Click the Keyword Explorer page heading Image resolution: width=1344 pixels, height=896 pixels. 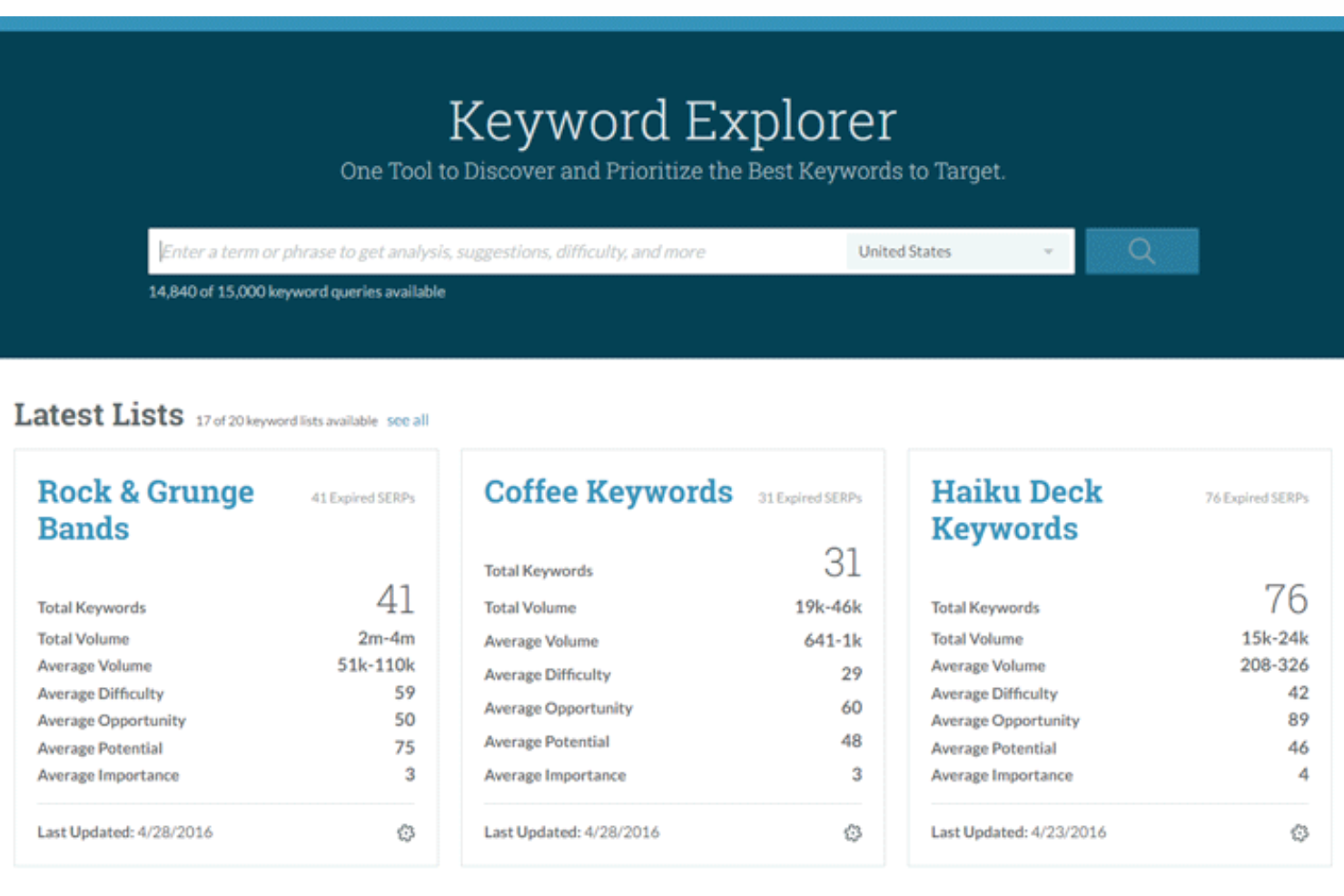pyautogui.click(x=672, y=119)
